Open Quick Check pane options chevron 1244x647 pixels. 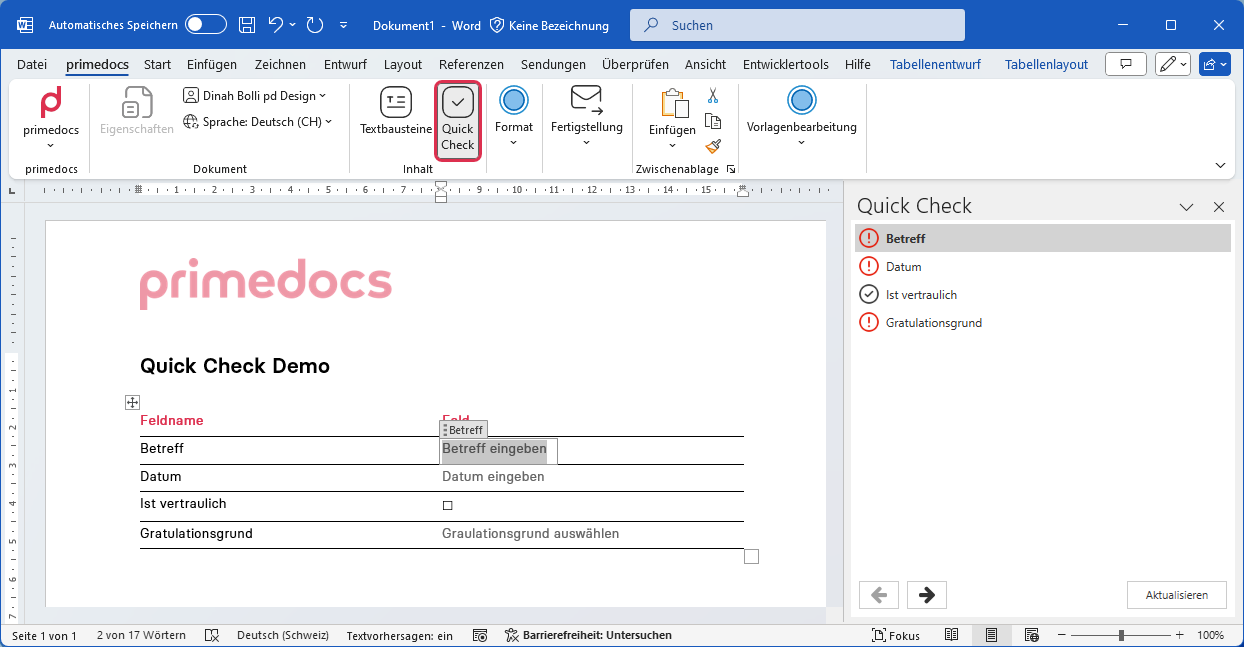tap(1187, 207)
